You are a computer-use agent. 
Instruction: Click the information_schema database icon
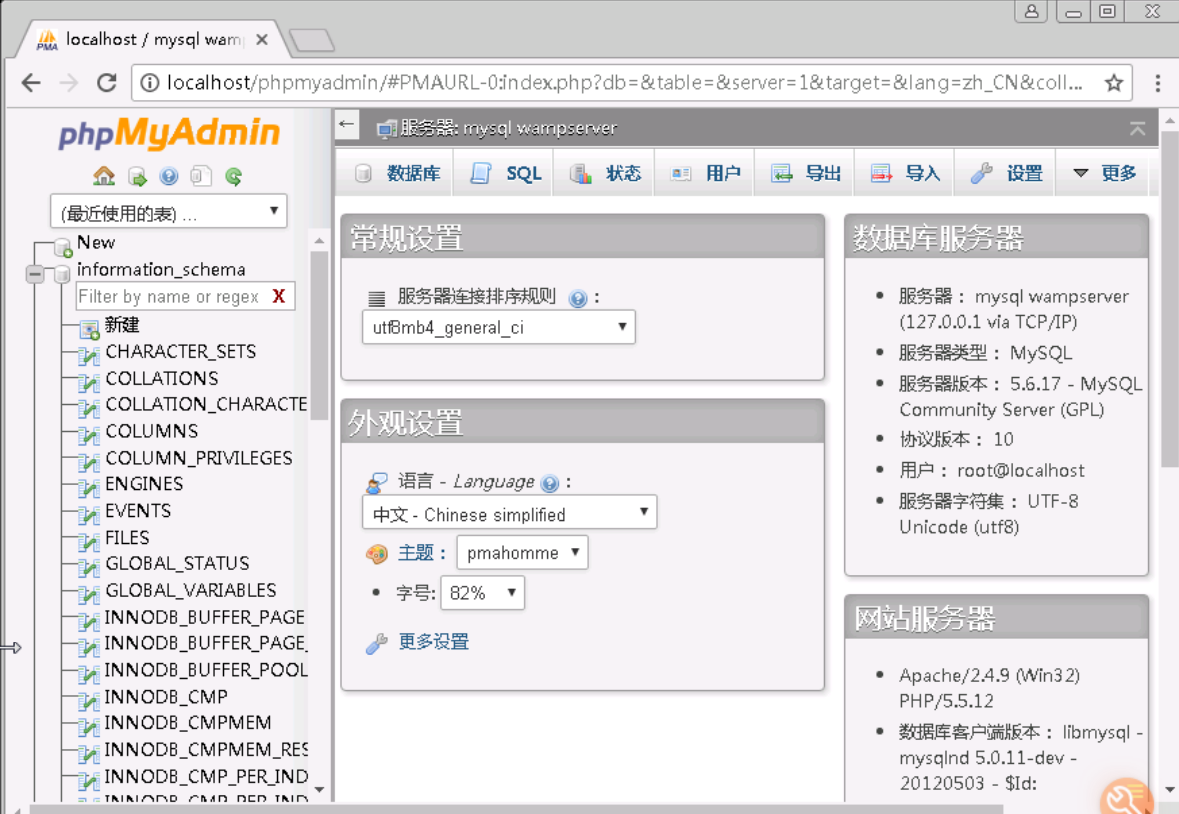[x=62, y=274]
